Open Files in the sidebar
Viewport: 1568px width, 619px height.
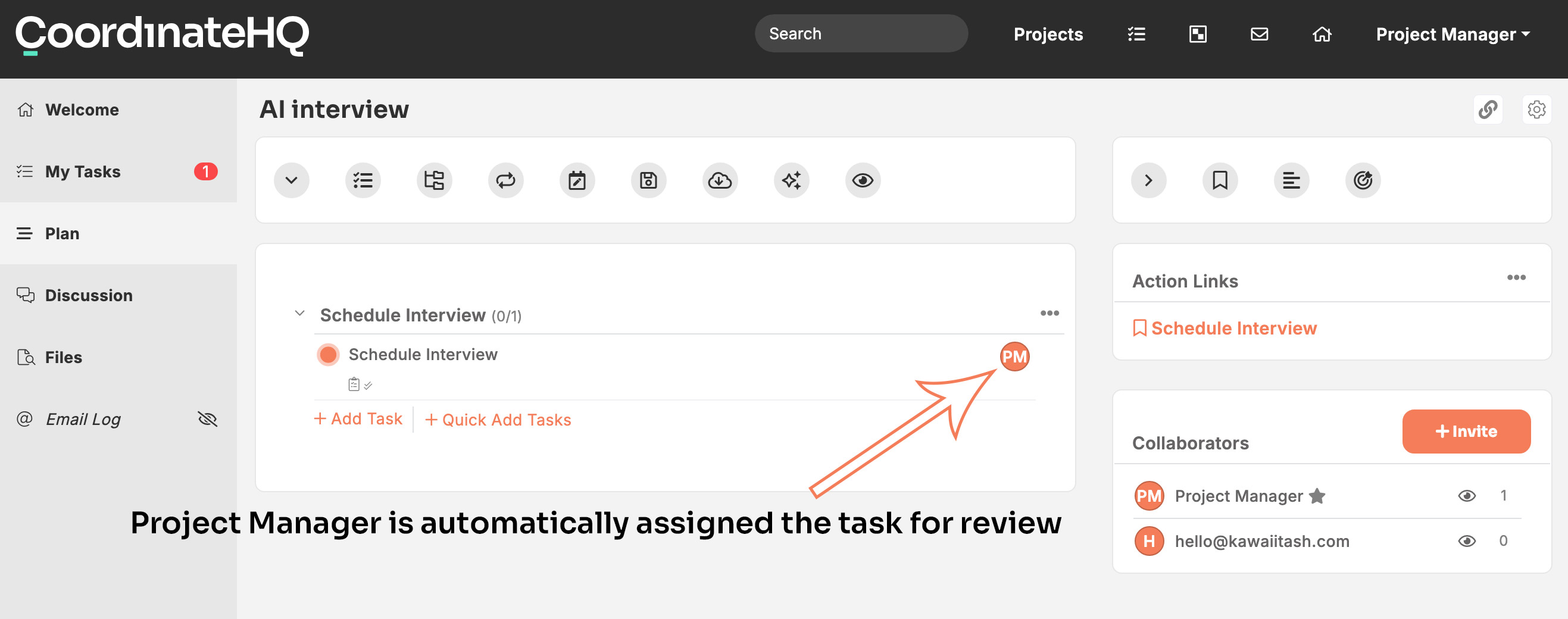point(118,357)
